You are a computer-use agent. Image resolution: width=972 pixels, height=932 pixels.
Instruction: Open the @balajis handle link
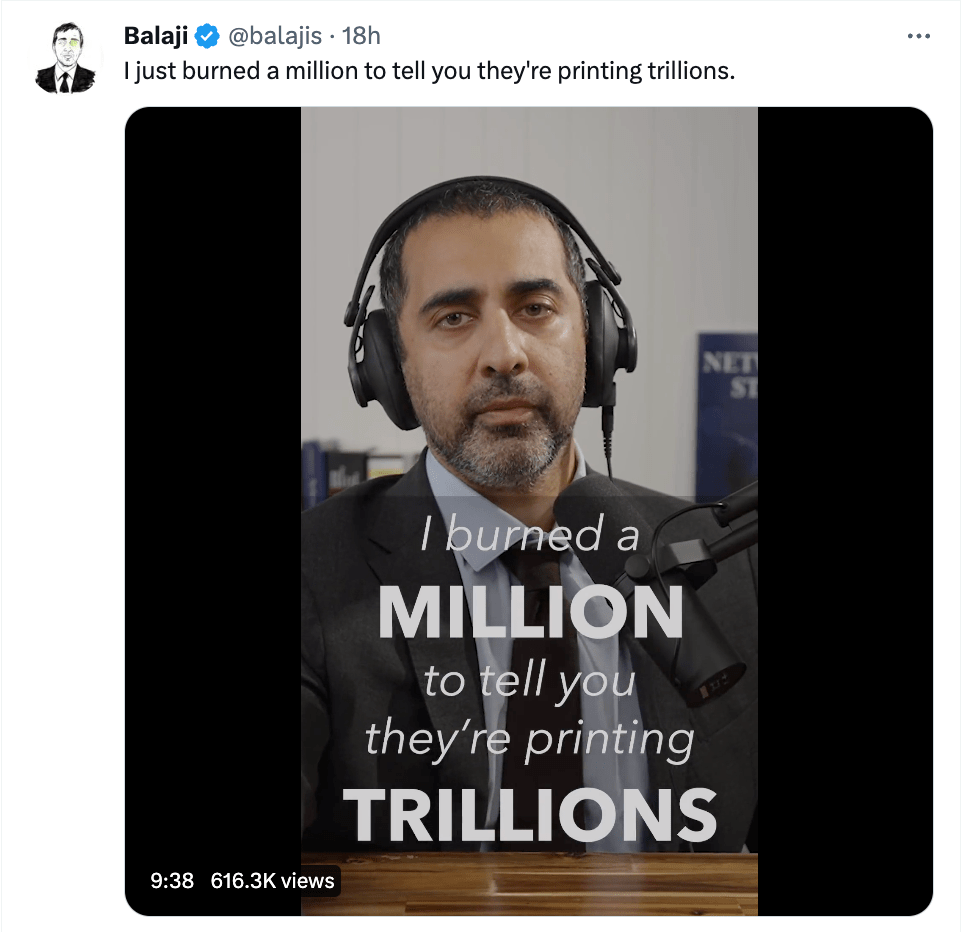[276, 37]
